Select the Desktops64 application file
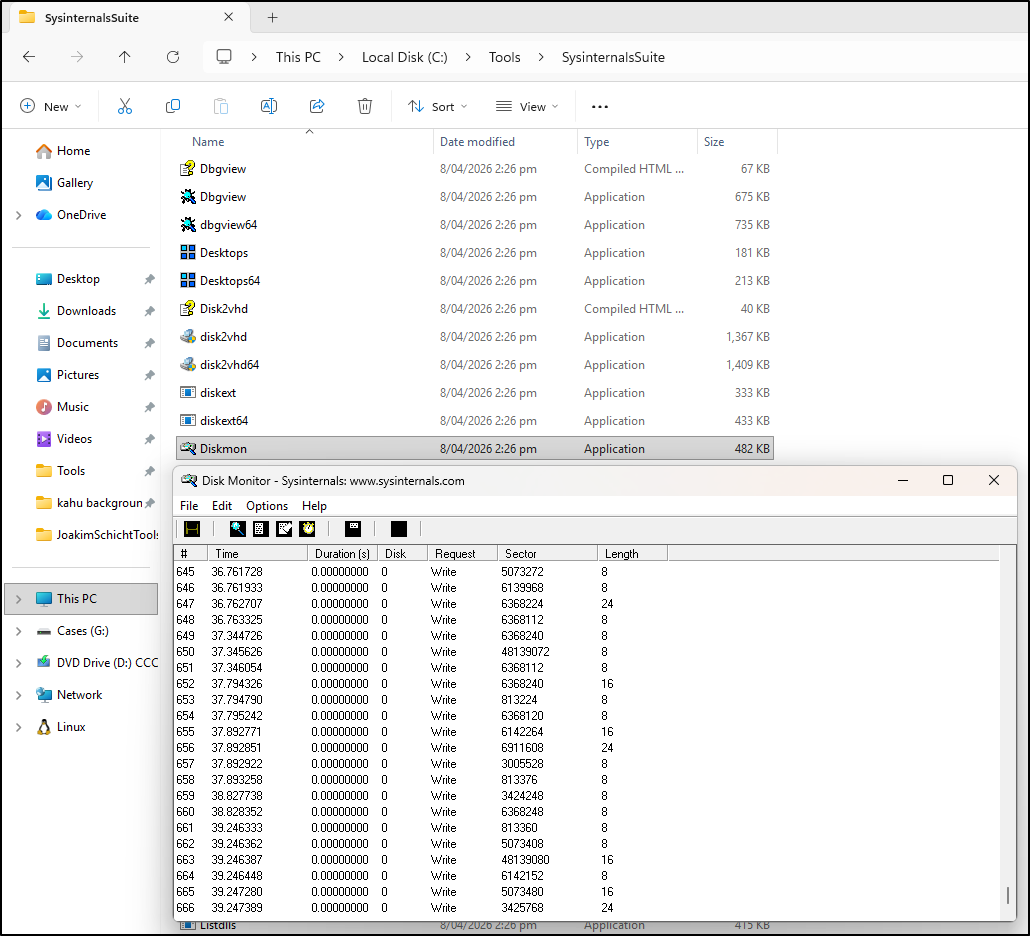1030x936 pixels. 475,280
